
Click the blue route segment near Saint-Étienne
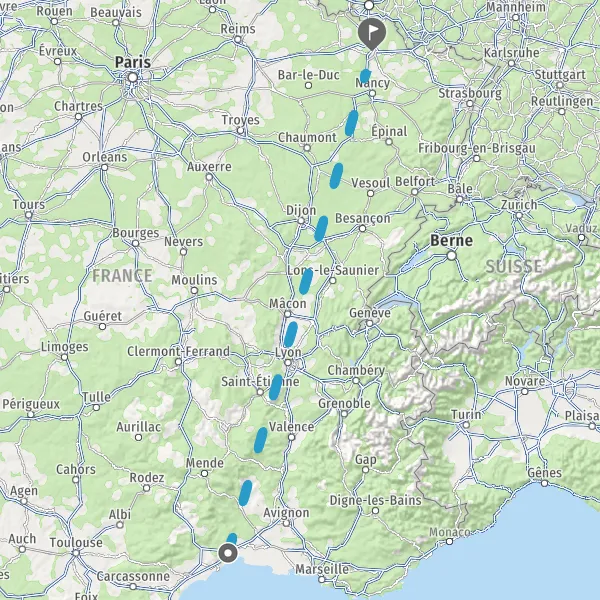pyautogui.click(x=276, y=387)
